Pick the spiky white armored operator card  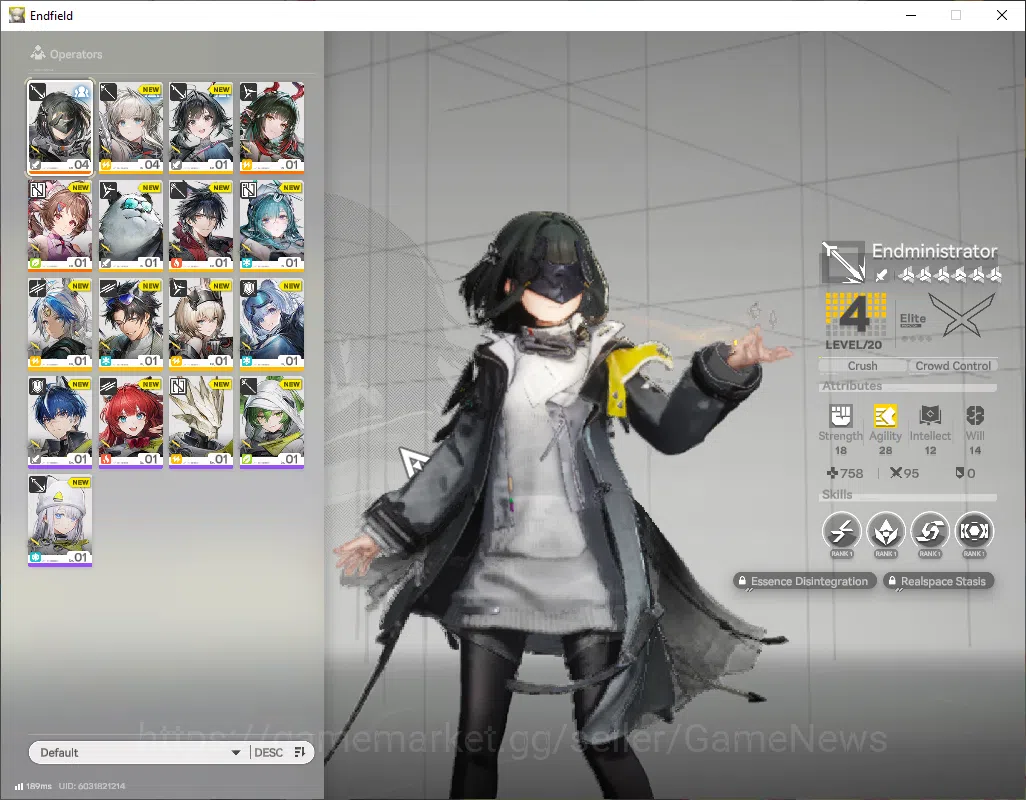(x=201, y=422)
